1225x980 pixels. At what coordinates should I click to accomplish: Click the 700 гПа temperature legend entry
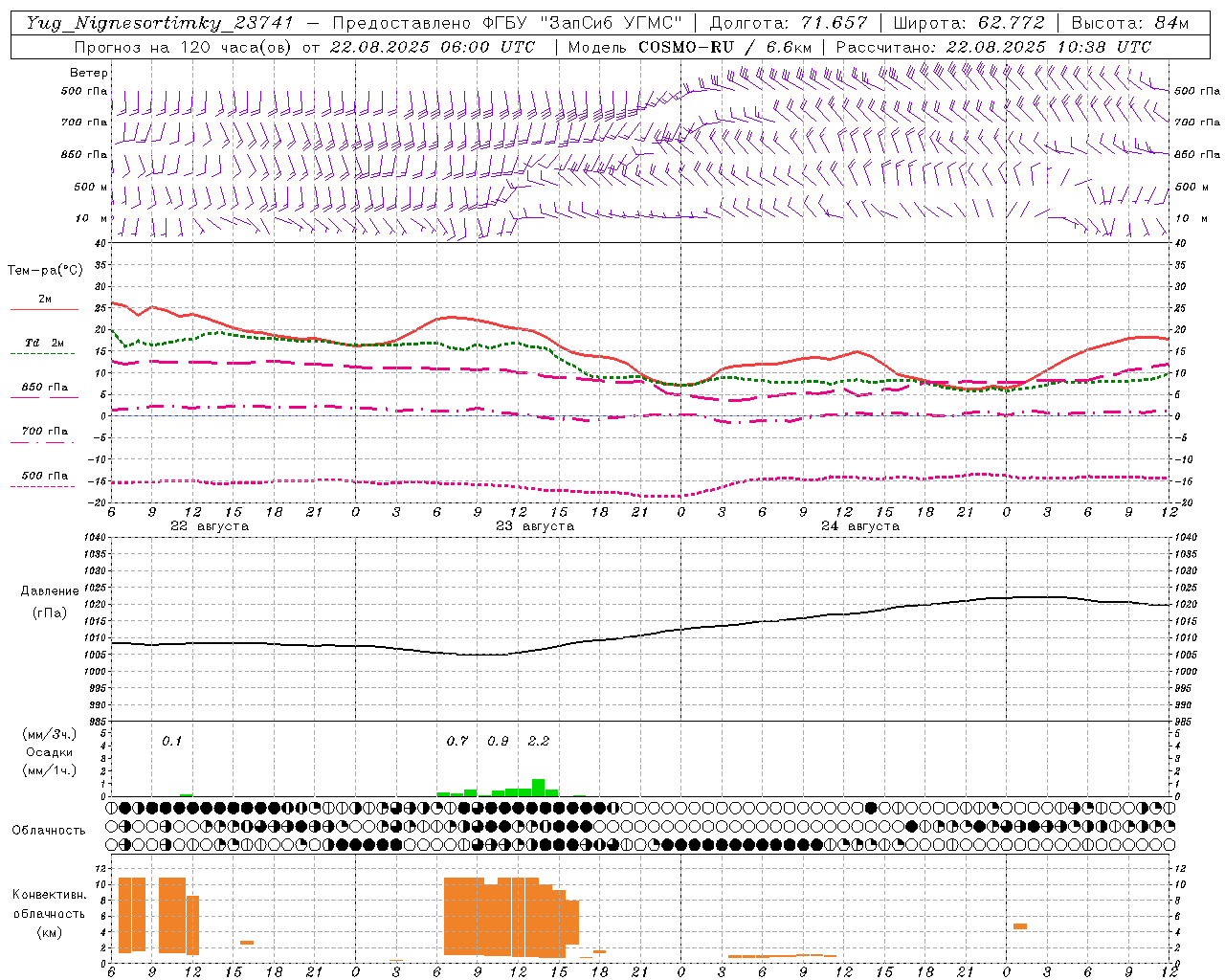click(45, 432)
